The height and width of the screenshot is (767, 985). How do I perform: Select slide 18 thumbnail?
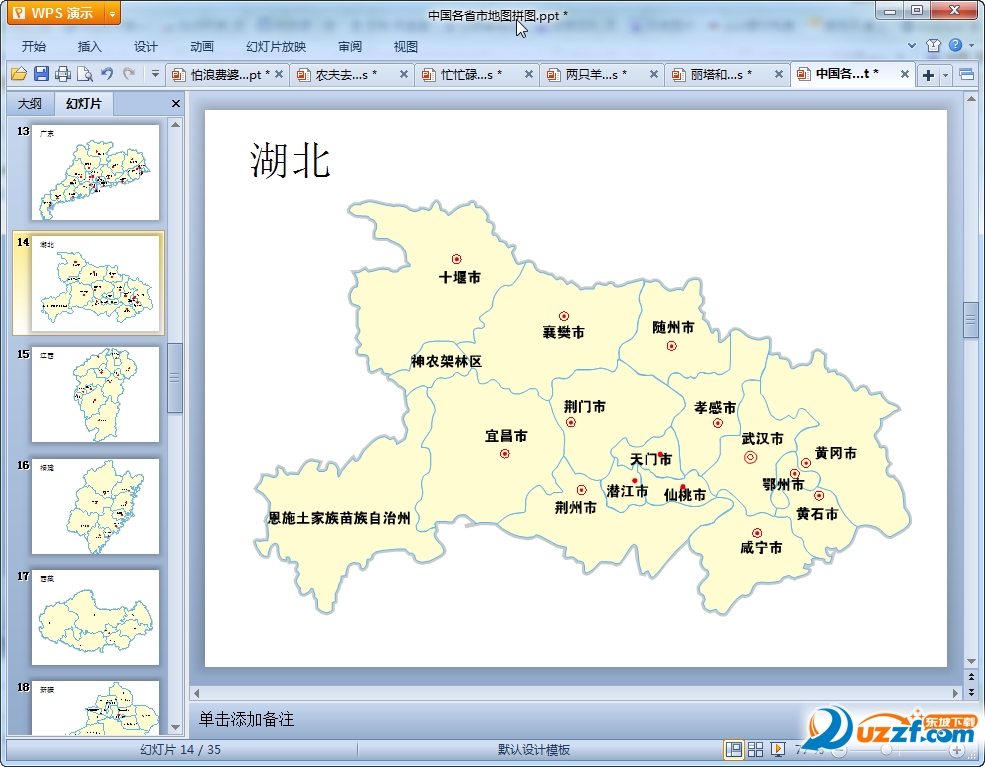95,707
